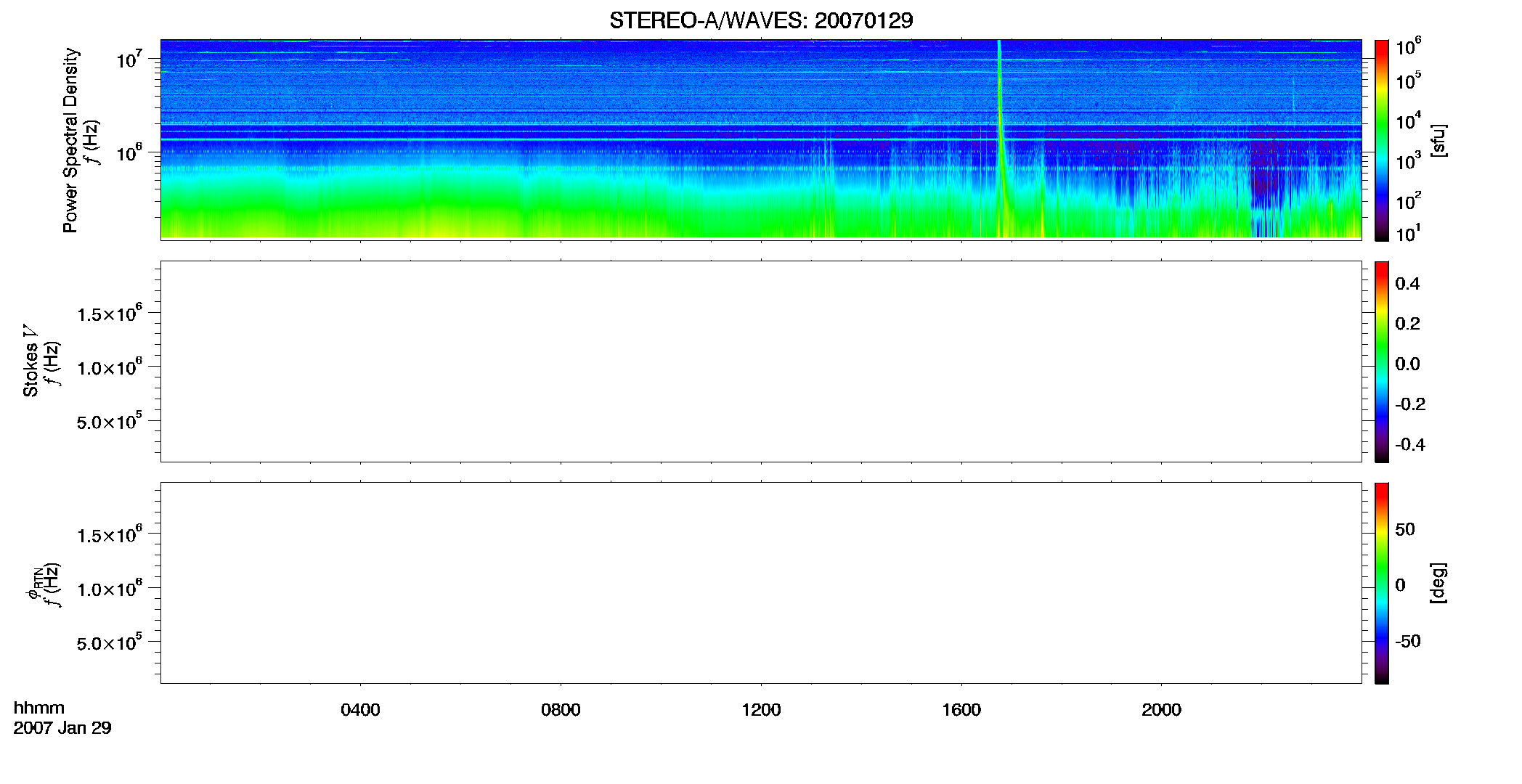This screenshot has width=1522, height=784.
Task: Click the Stokes V axis label
Action: [x=30, y=361]
